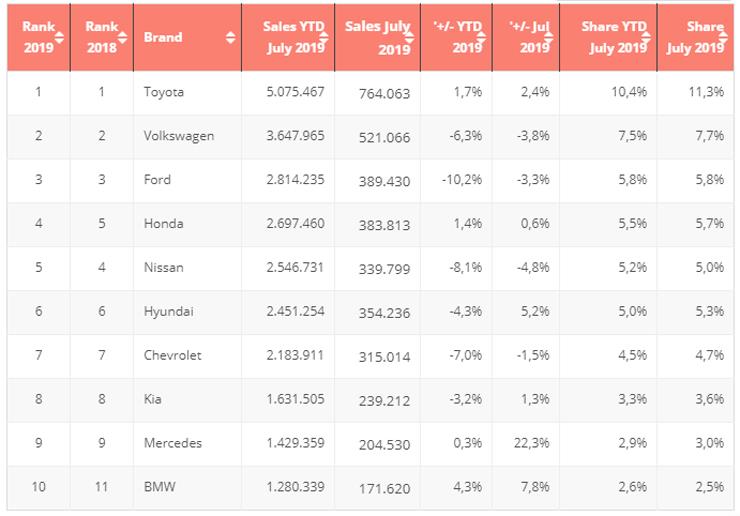Image resolution: width=740 pixels, height=516 pixels.
Task: Click Honda in the Brand column
Action: click(x=163, y=224)
